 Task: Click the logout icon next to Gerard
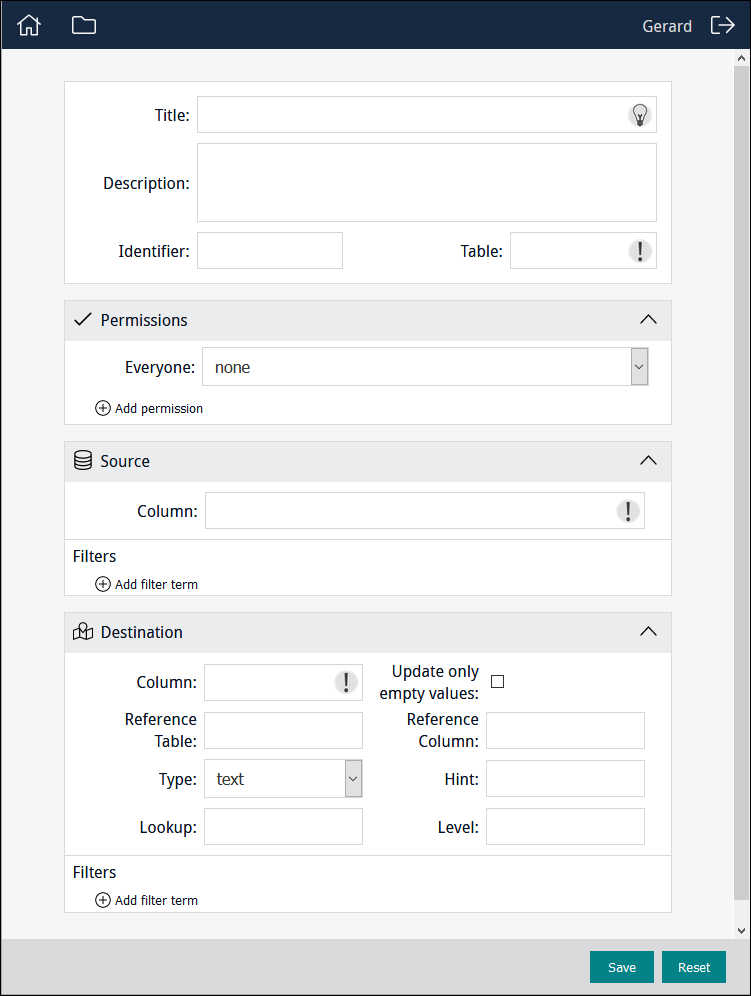(x=722, y=26)
